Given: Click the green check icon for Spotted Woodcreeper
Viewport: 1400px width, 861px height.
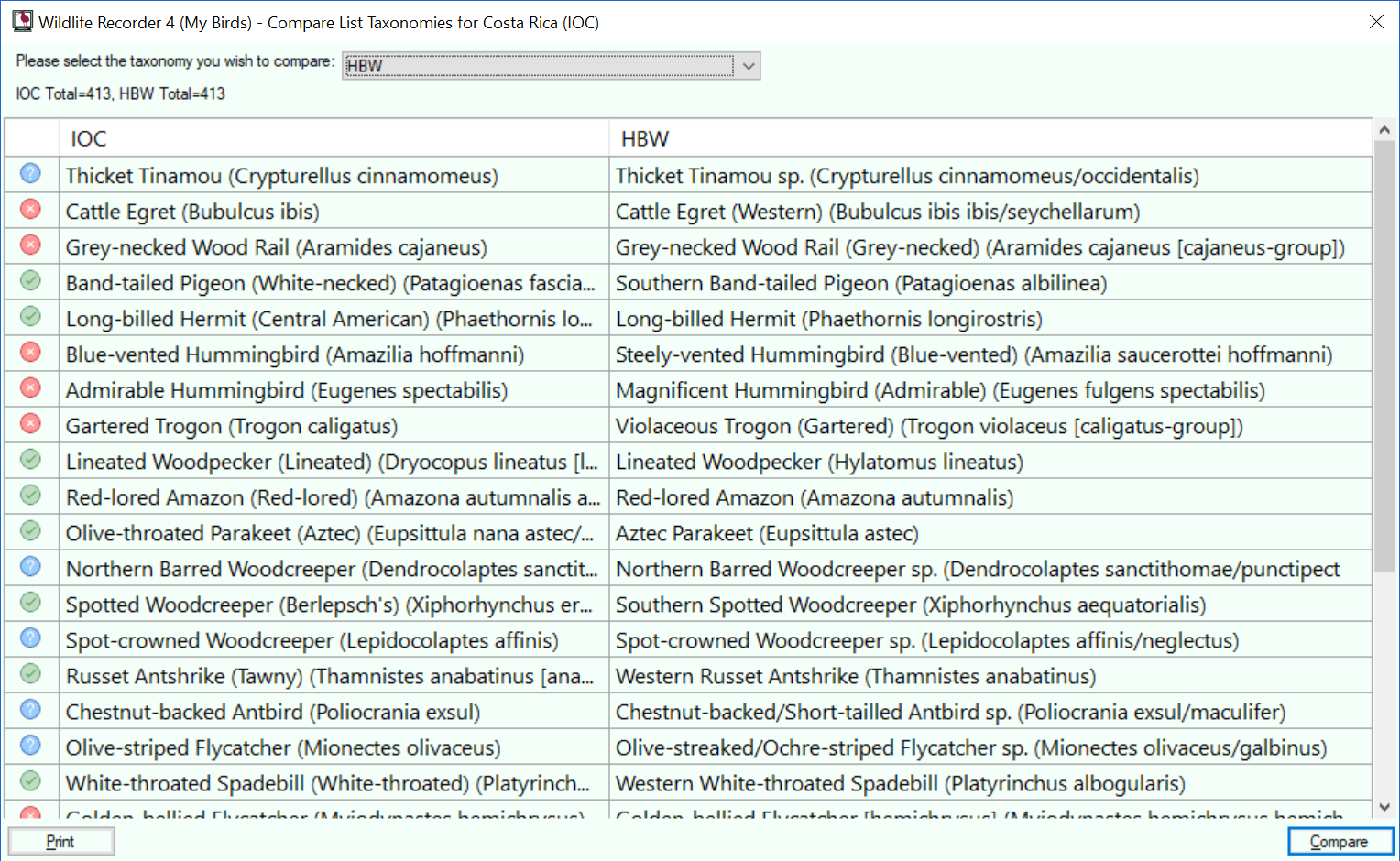Looking at the screenshot, I should 30,602.
